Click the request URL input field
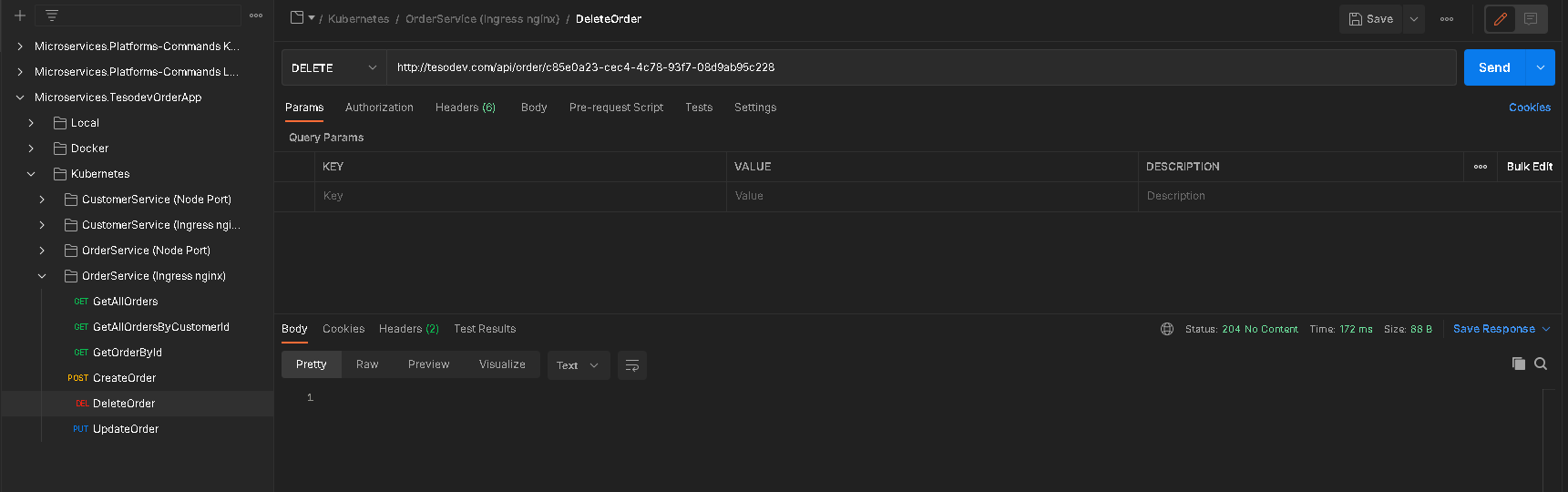The height and width of the screenshot is (492, 1568). 921,67
